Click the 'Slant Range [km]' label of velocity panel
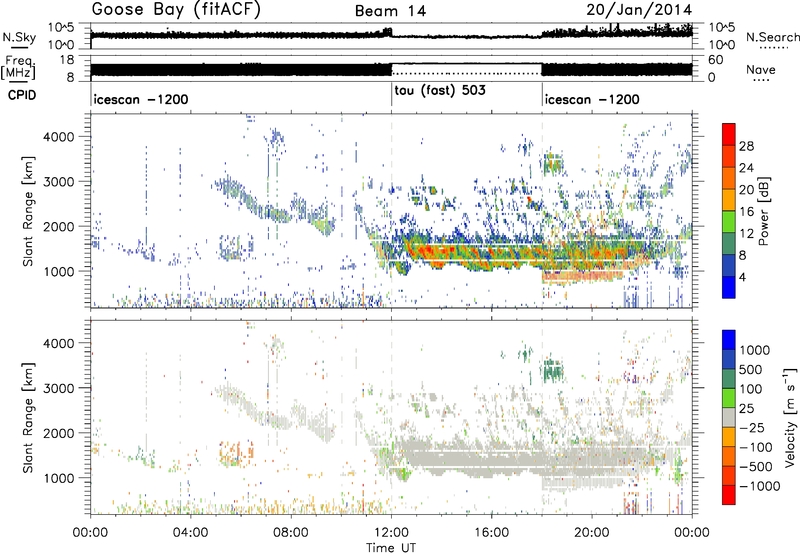800x554 pixels. [28, 418]
